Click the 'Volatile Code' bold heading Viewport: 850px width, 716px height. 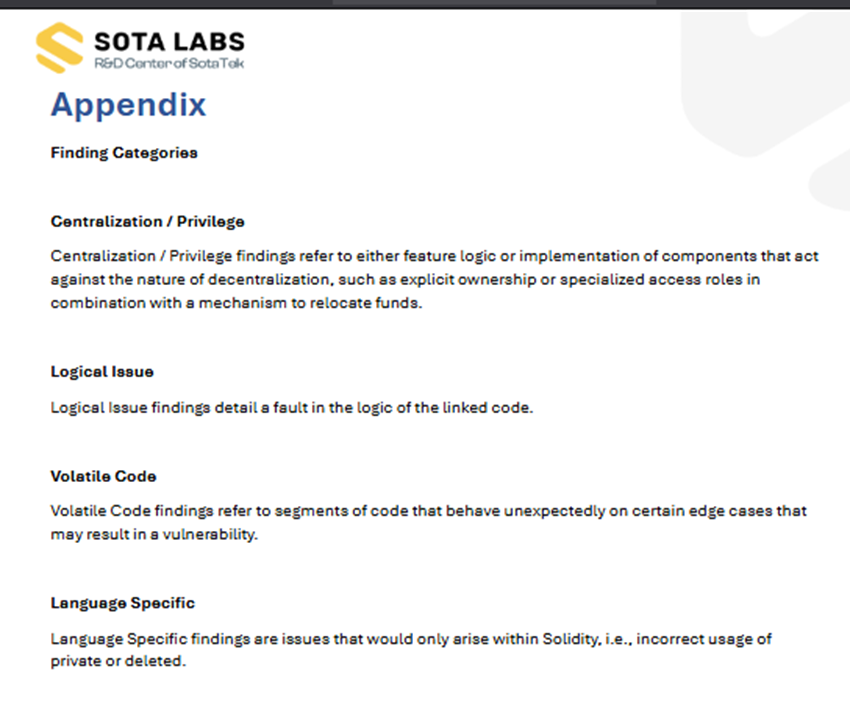(103, 476)
